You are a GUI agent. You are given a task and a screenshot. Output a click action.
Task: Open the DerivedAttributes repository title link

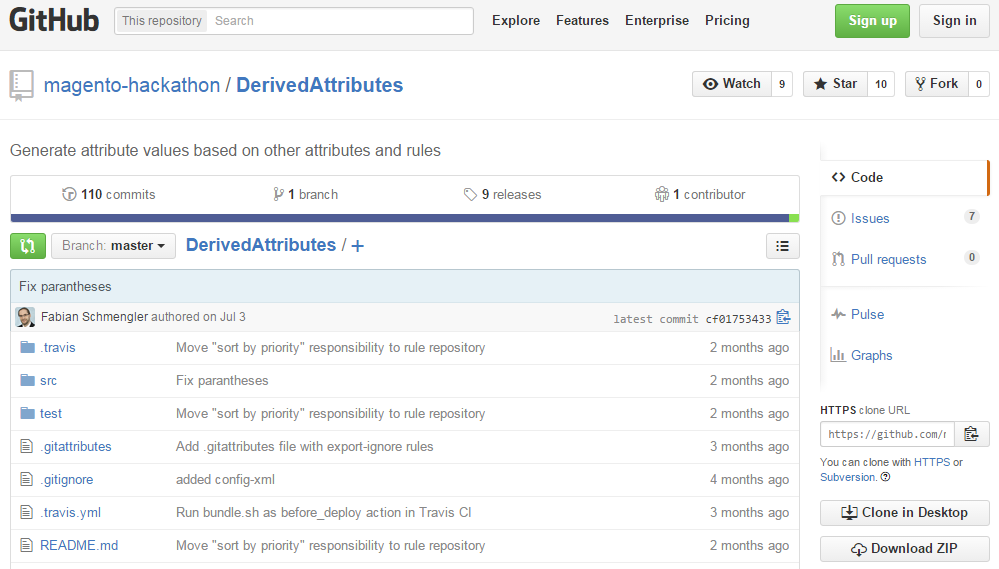click(x=320, y=85)
